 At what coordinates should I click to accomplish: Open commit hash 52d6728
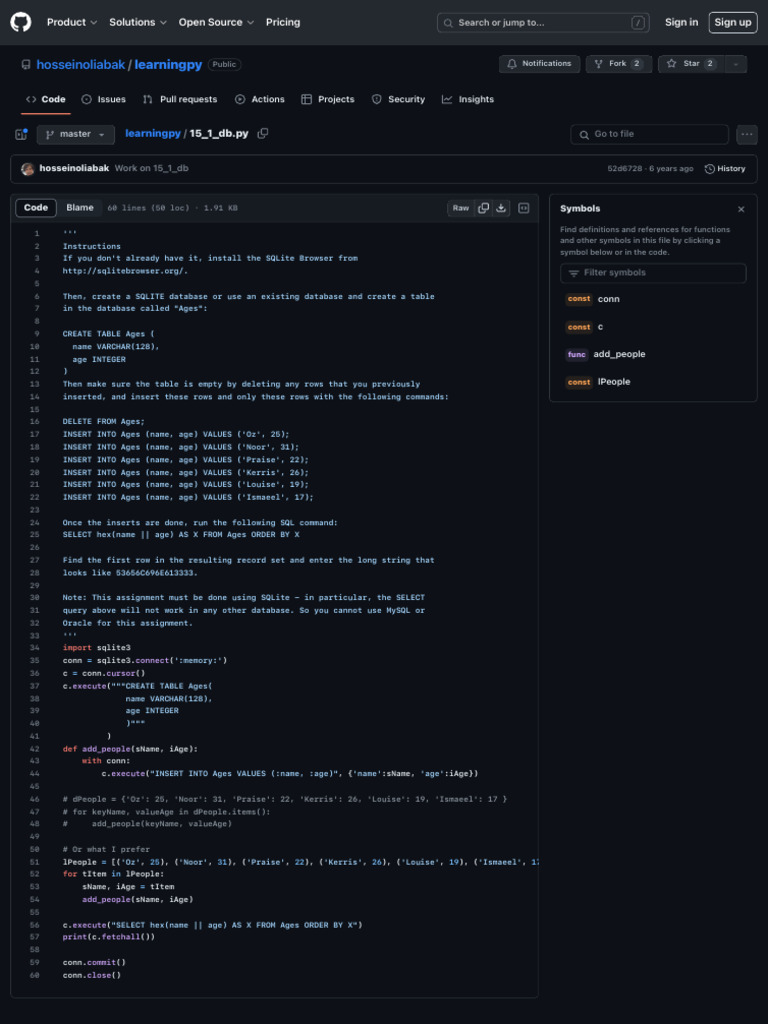coord(624,168)
